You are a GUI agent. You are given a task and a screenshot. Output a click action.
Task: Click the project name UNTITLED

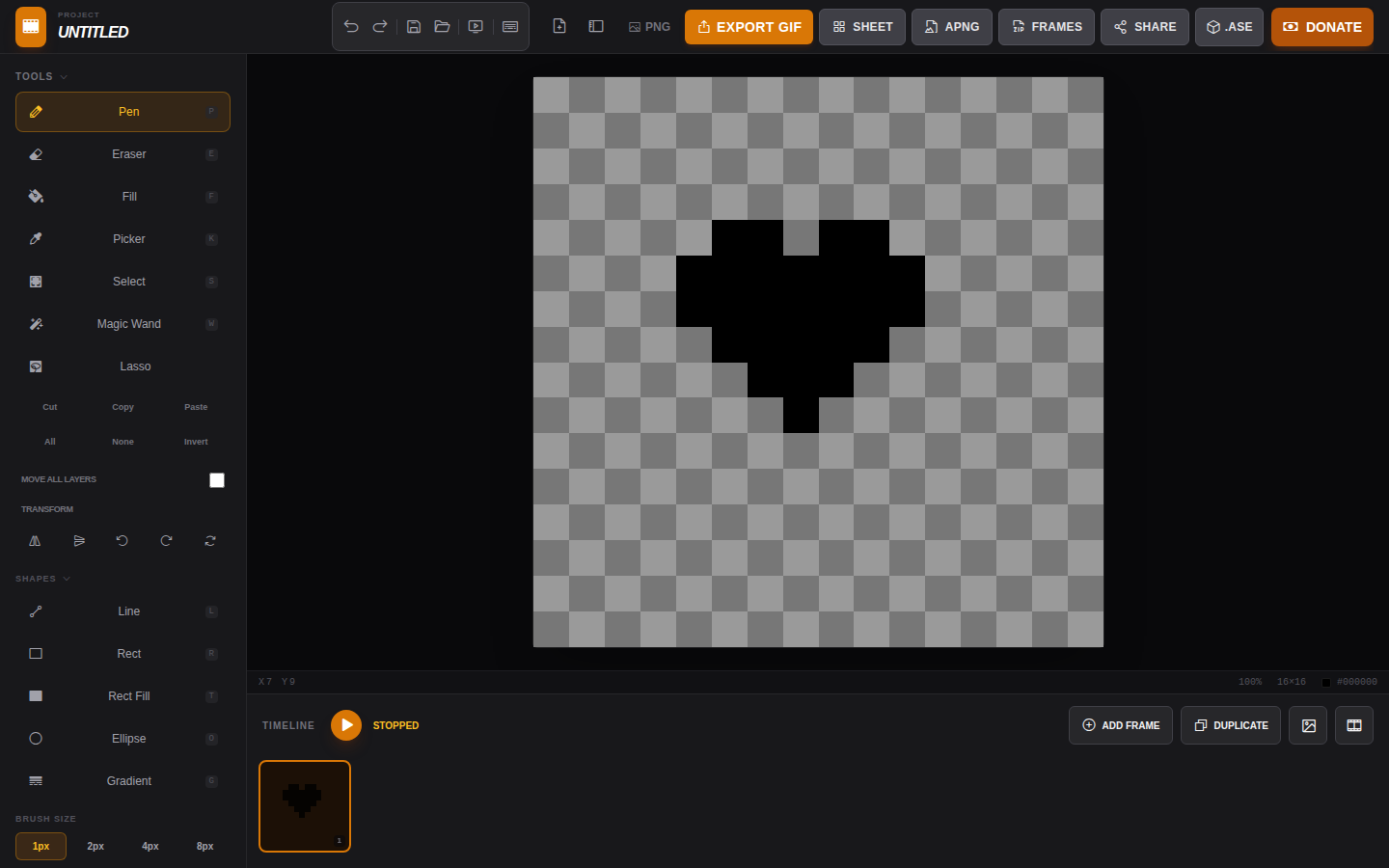tap(94, 32)
